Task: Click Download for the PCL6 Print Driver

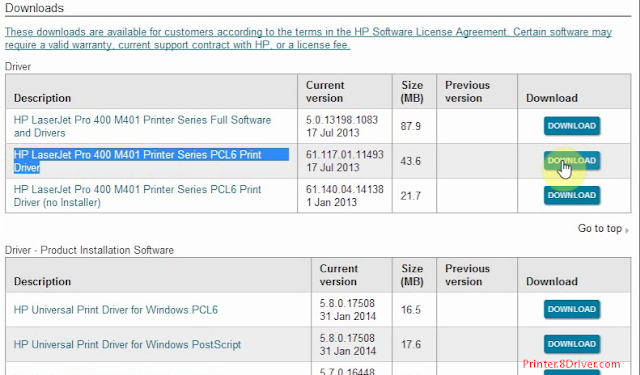Action: point(572,160)
